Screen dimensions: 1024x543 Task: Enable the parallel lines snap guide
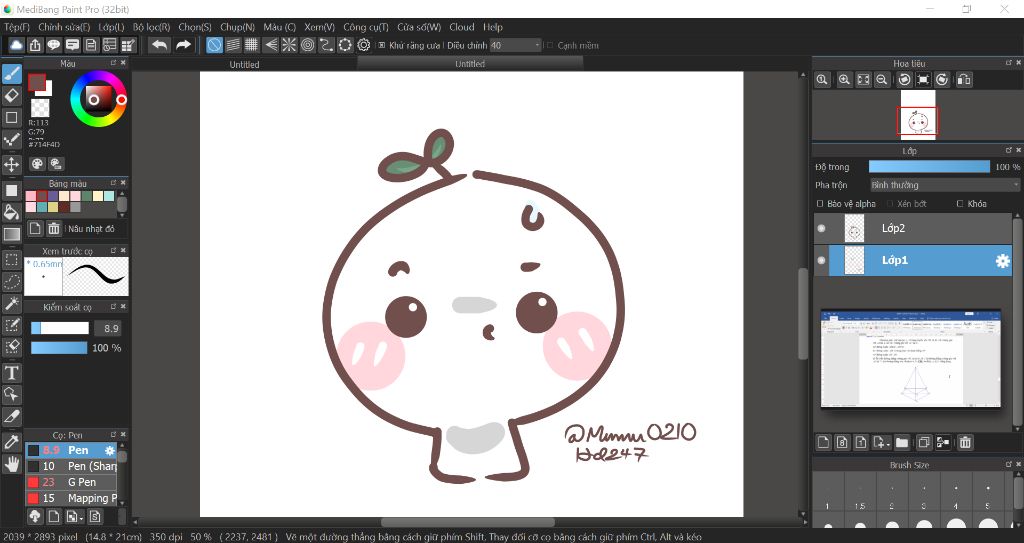coord(233,45)
